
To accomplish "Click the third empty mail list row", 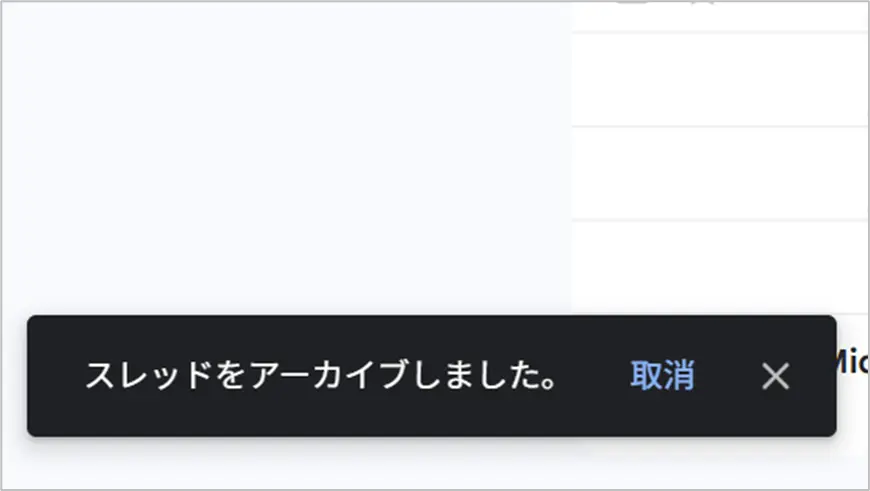I will point(720,267).
